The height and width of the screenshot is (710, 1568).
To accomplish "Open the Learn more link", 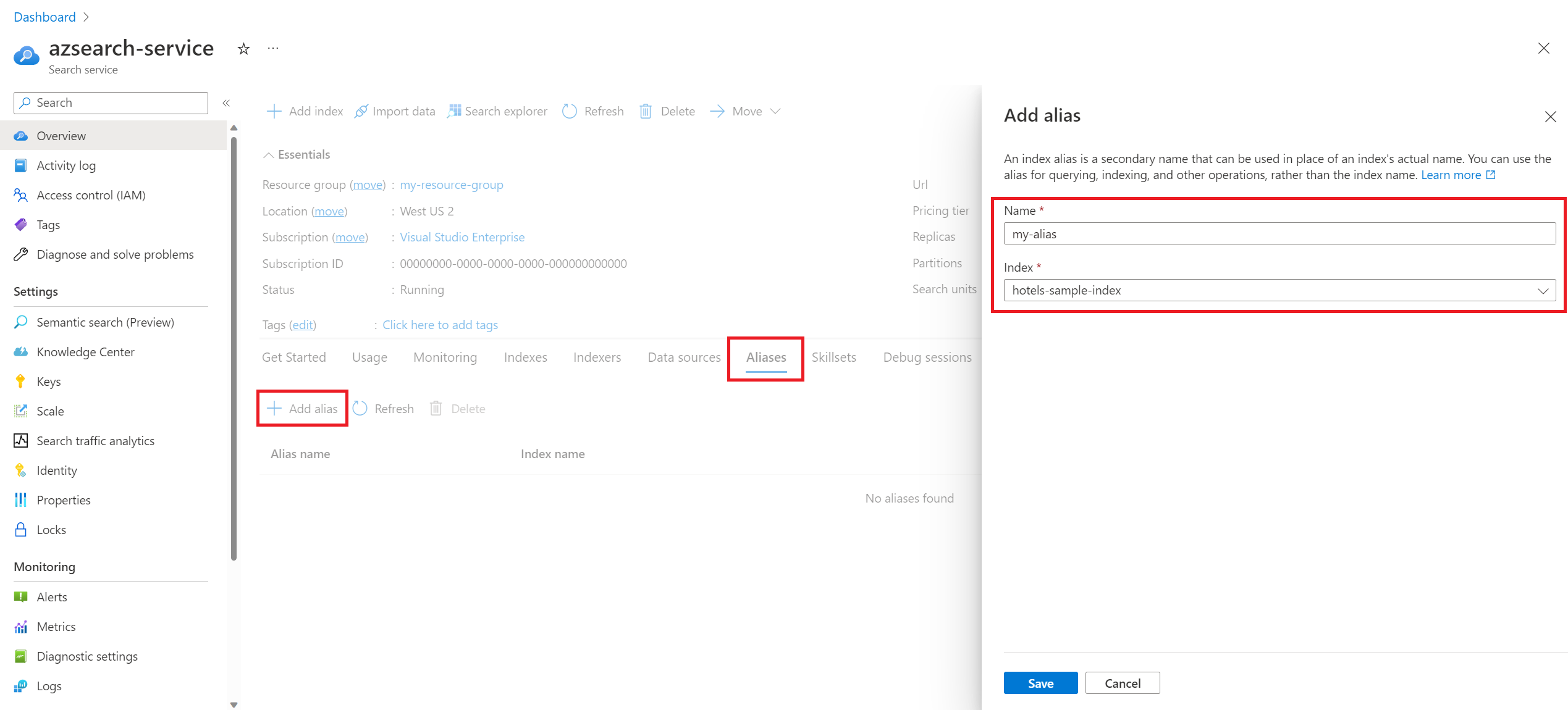I will tap(1451, 175).
